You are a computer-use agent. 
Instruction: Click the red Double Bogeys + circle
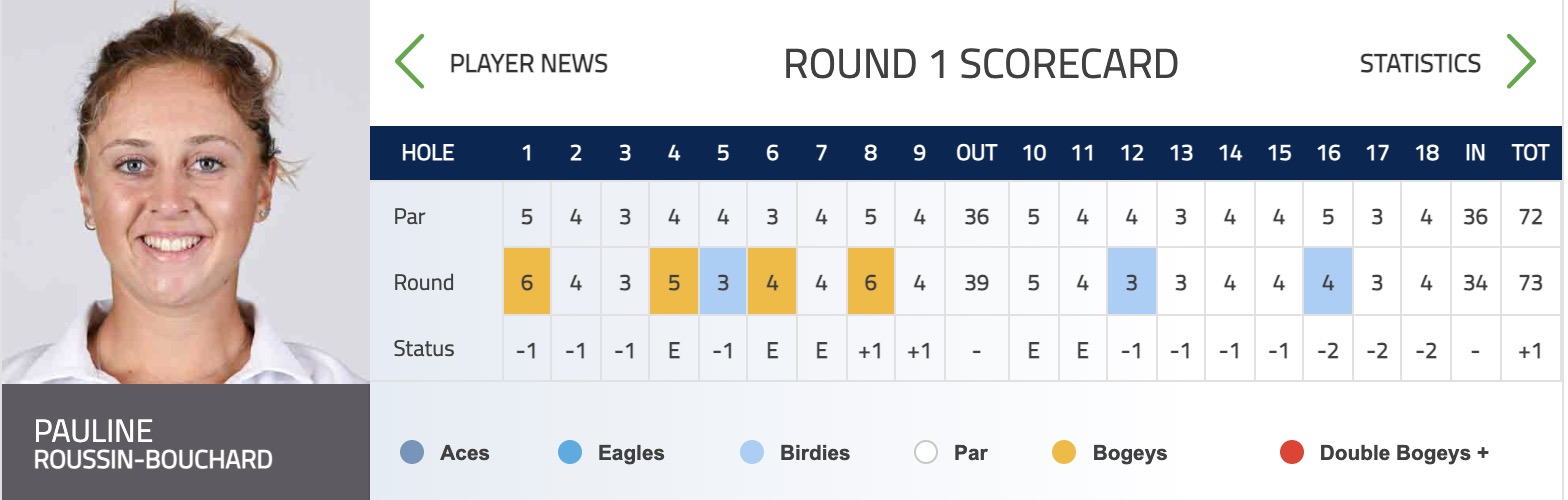pos(1292,453)
